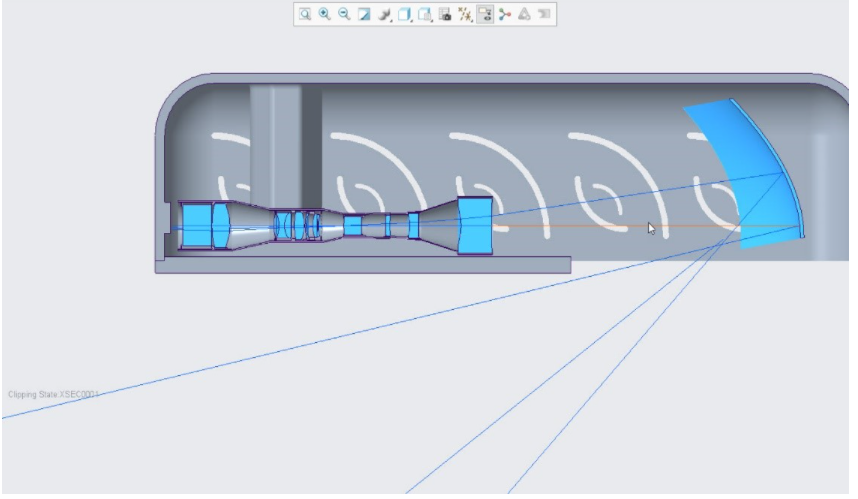Select the blue lens block at barrel's left end
The width and height of the screenshot is (858, 499).
pos(196,225)
